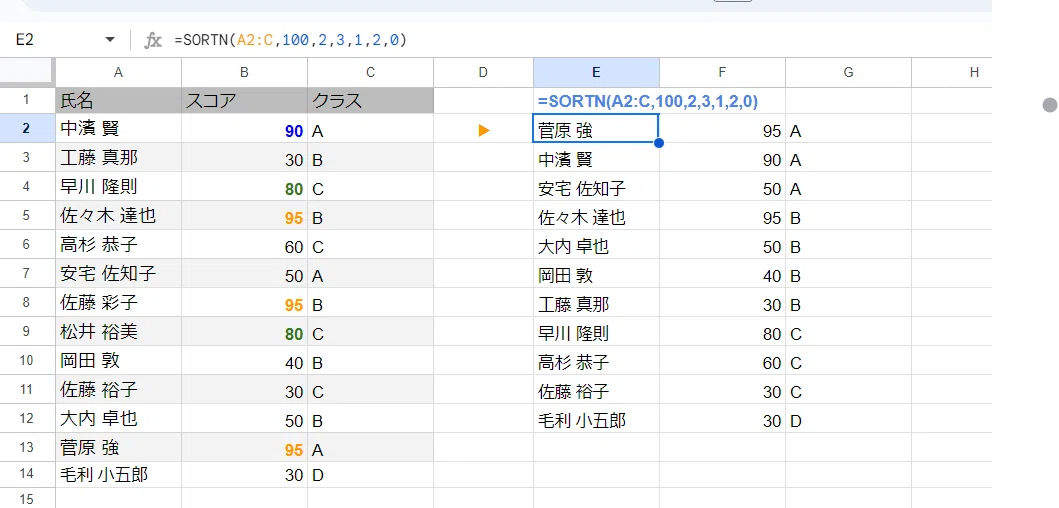Screen dimensions: 1059x508
Task: Click orange score 95 in cell B8
Action: click(x=244, y=305)
